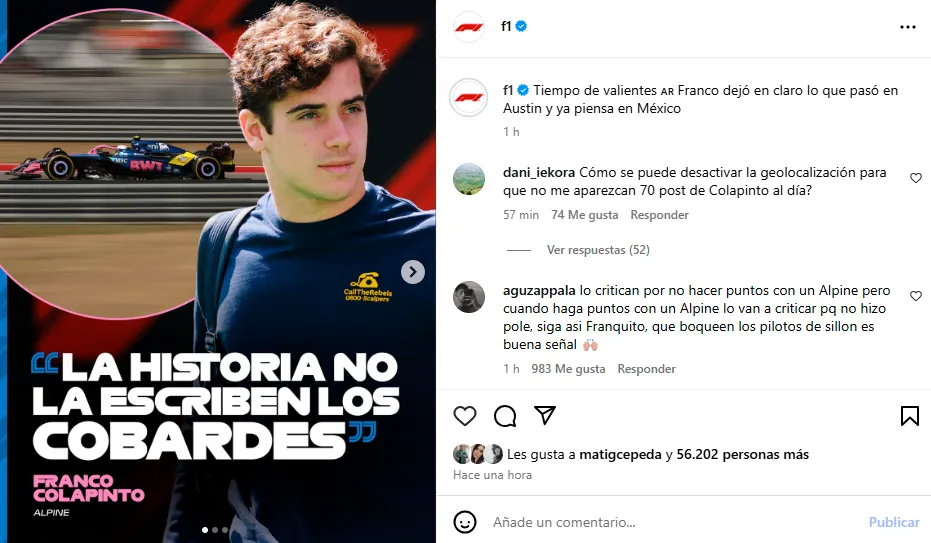Reply to aguzappala's comment
This screenshot has height=543, width=931.
coord(647,369)
